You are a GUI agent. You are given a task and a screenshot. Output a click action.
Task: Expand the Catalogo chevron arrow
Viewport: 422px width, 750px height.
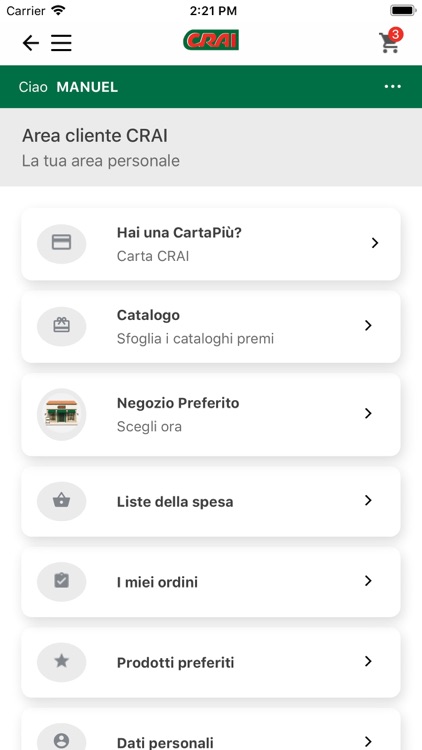(x=368, y=326)
